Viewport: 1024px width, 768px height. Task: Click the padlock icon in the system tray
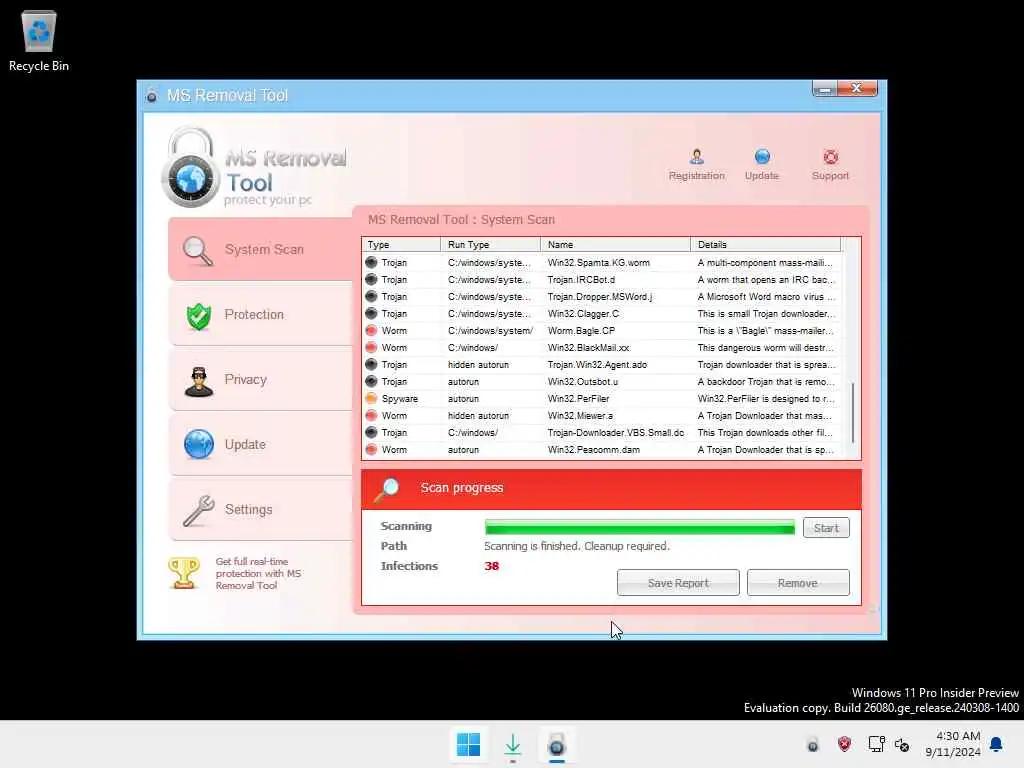coord(812,744)
